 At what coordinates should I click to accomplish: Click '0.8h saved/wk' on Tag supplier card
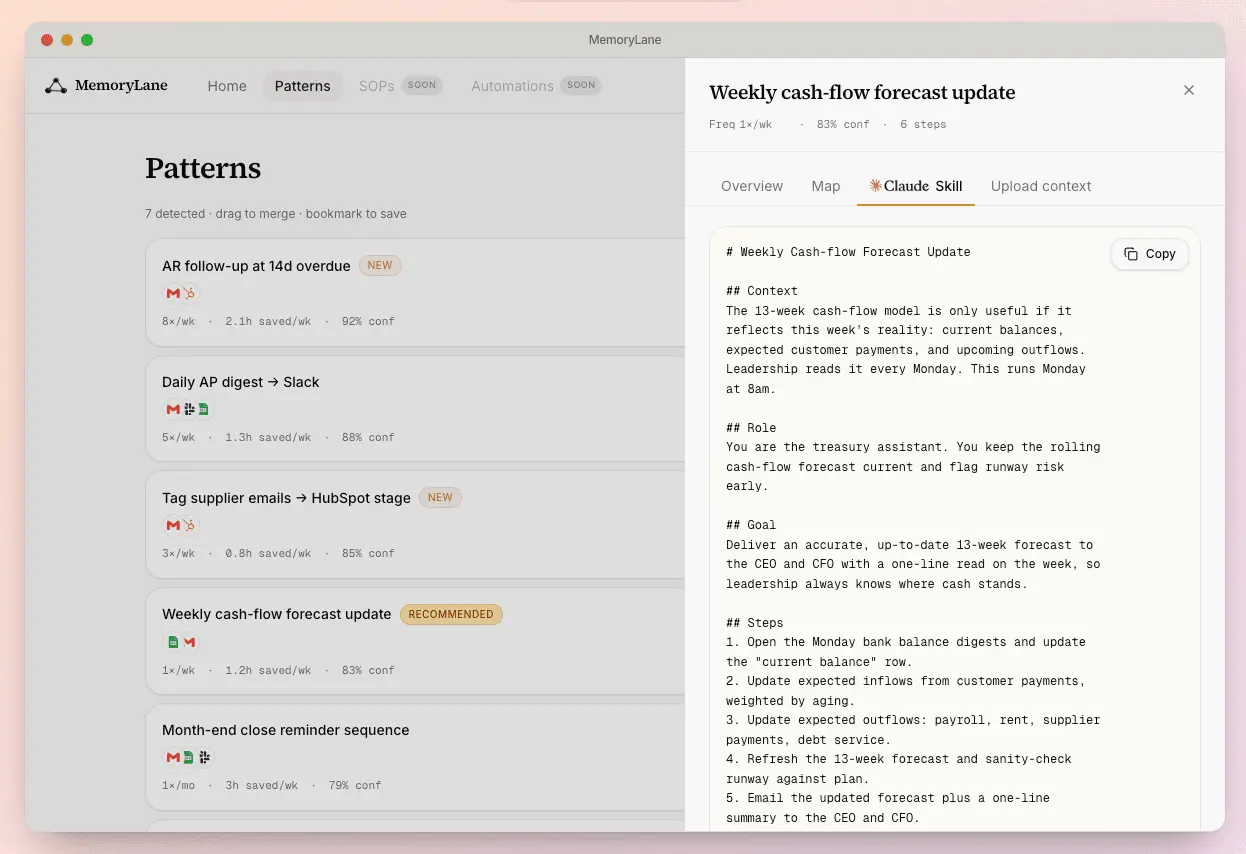click(x=268, y=554)
